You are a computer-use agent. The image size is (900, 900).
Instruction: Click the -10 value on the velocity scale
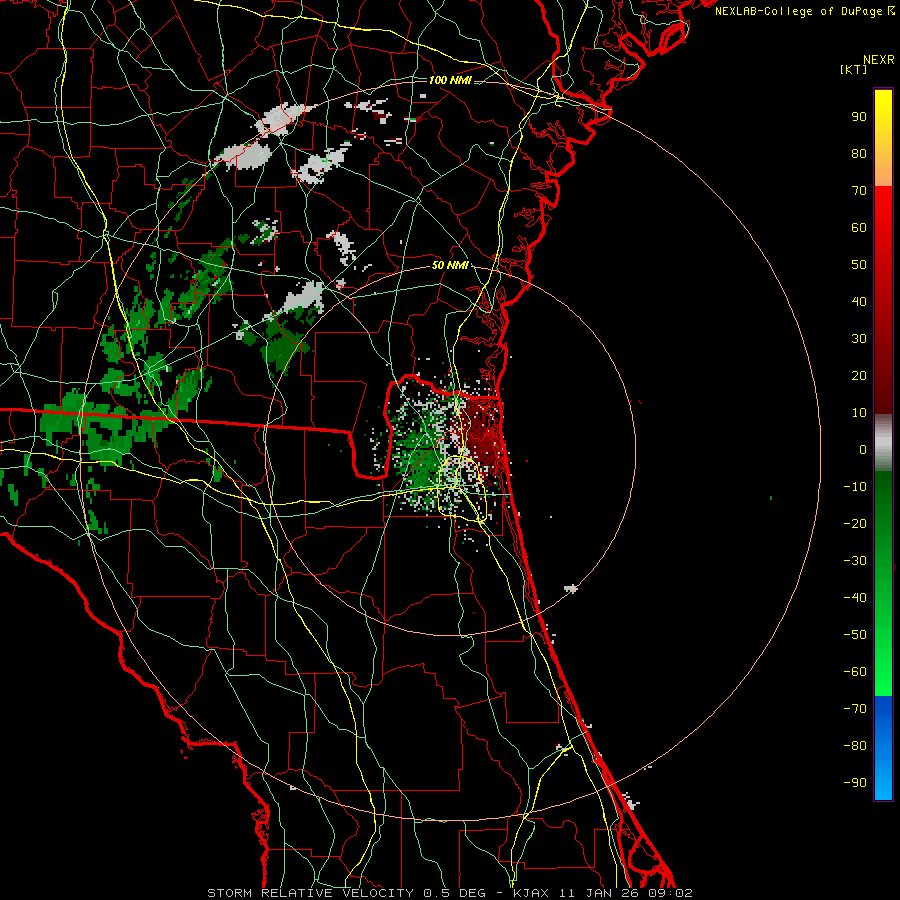coord(855,487)
